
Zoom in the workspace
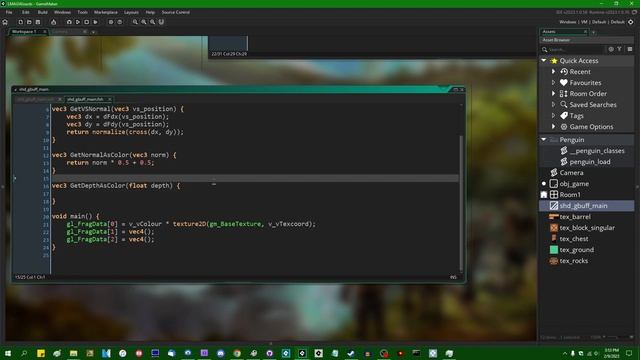pos(153,22)
